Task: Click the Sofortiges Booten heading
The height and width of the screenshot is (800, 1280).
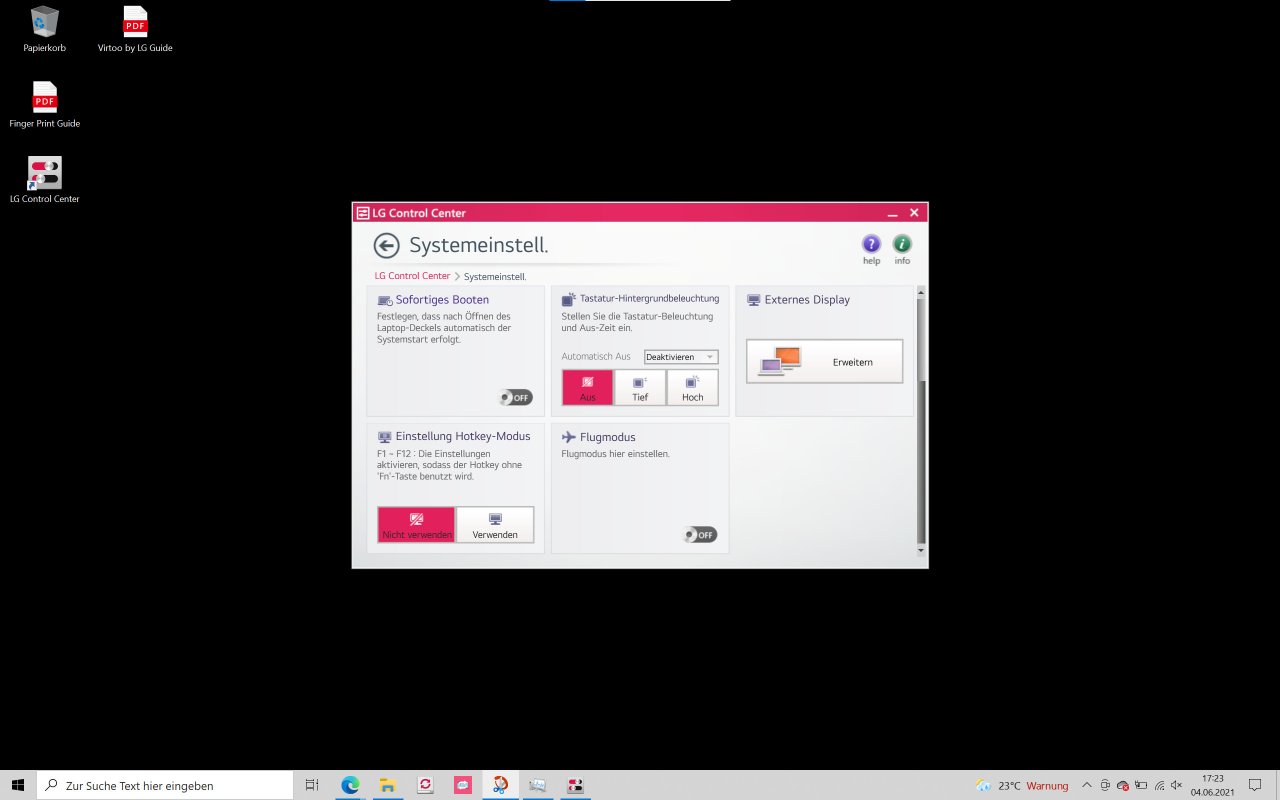Action: (442, 300)
